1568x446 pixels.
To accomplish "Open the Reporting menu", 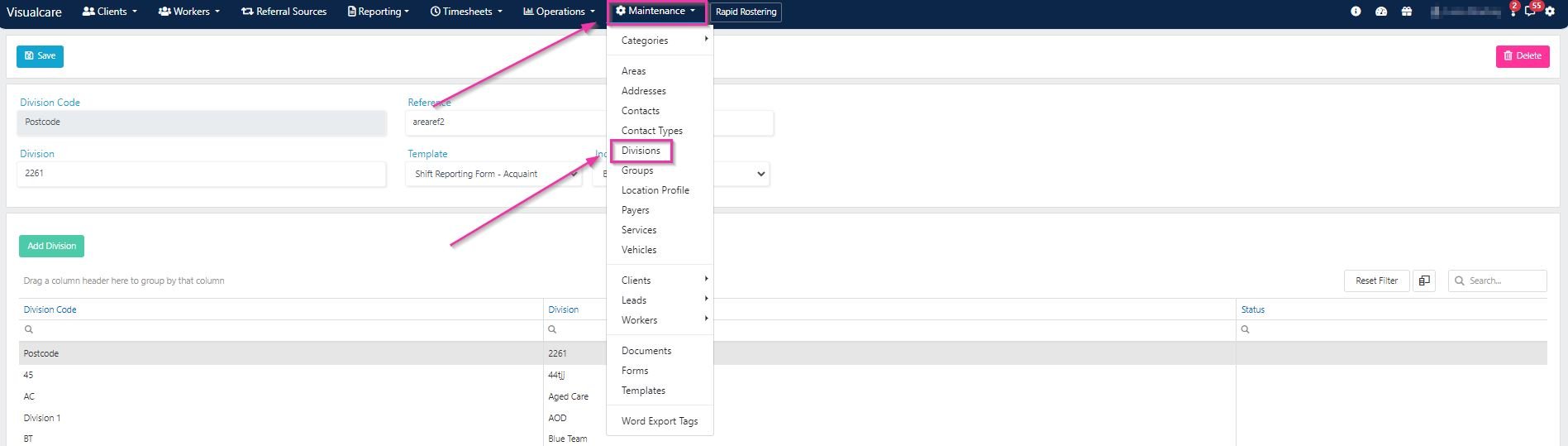I will [x=379, y=12].
